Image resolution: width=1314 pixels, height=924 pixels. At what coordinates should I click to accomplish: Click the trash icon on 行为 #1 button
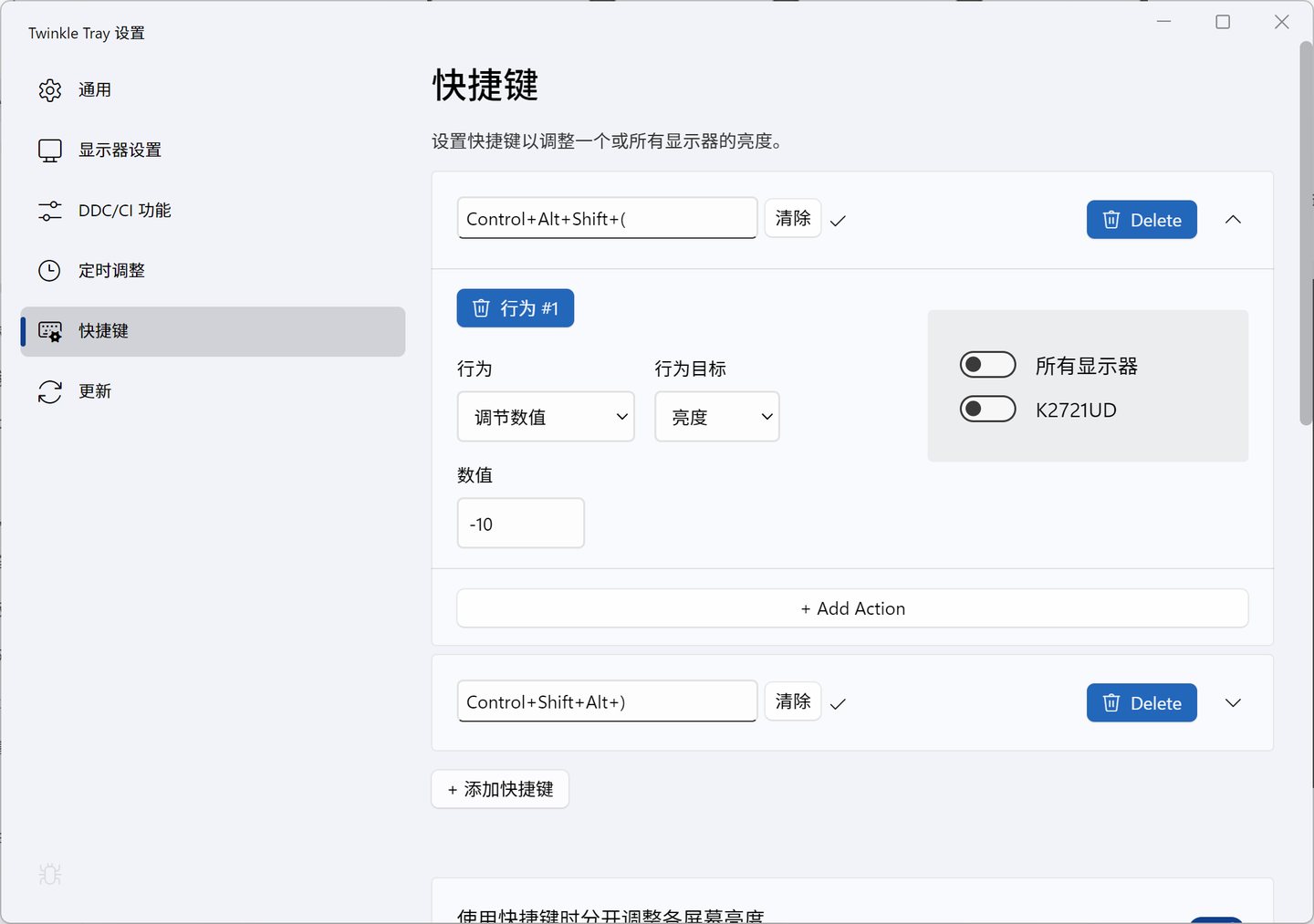[x=481, y=307]
